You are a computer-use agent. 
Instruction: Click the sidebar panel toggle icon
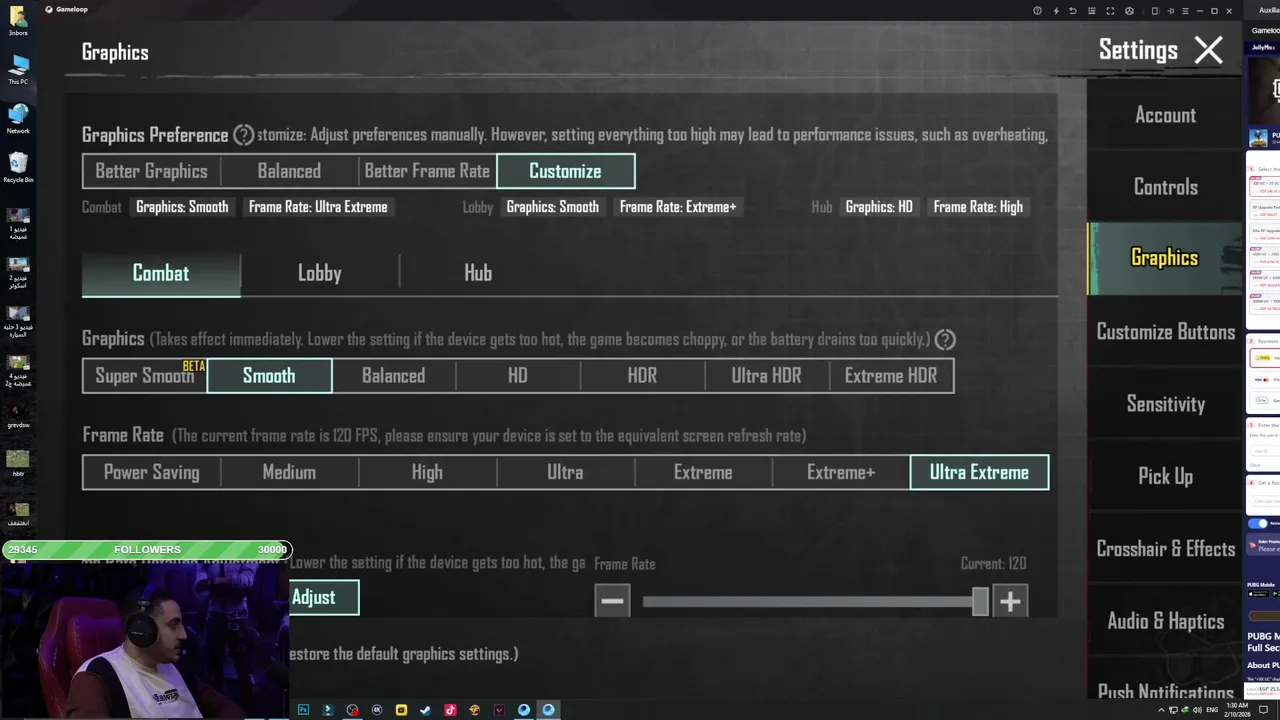pyautogui.click(x=1155, y=11)
